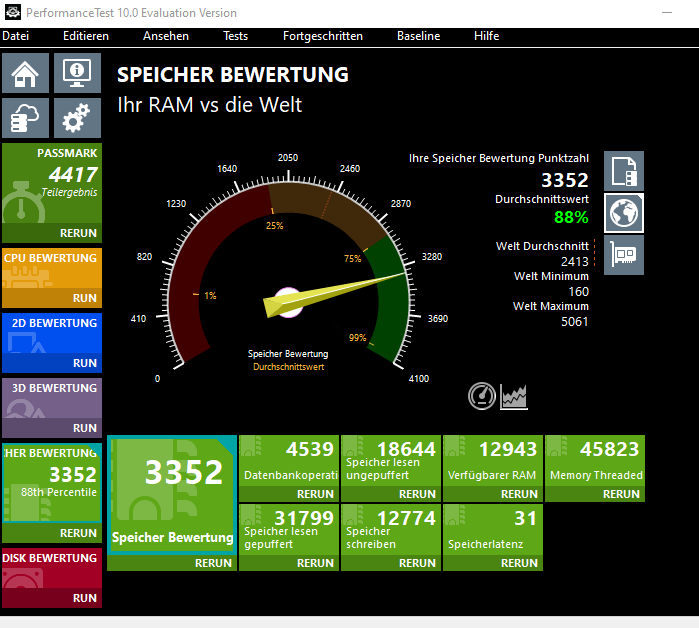Image resolution: width=699 pixels, height=628 pixels.
Task: Select the world comparison globe icon
Action: (624, 213)
